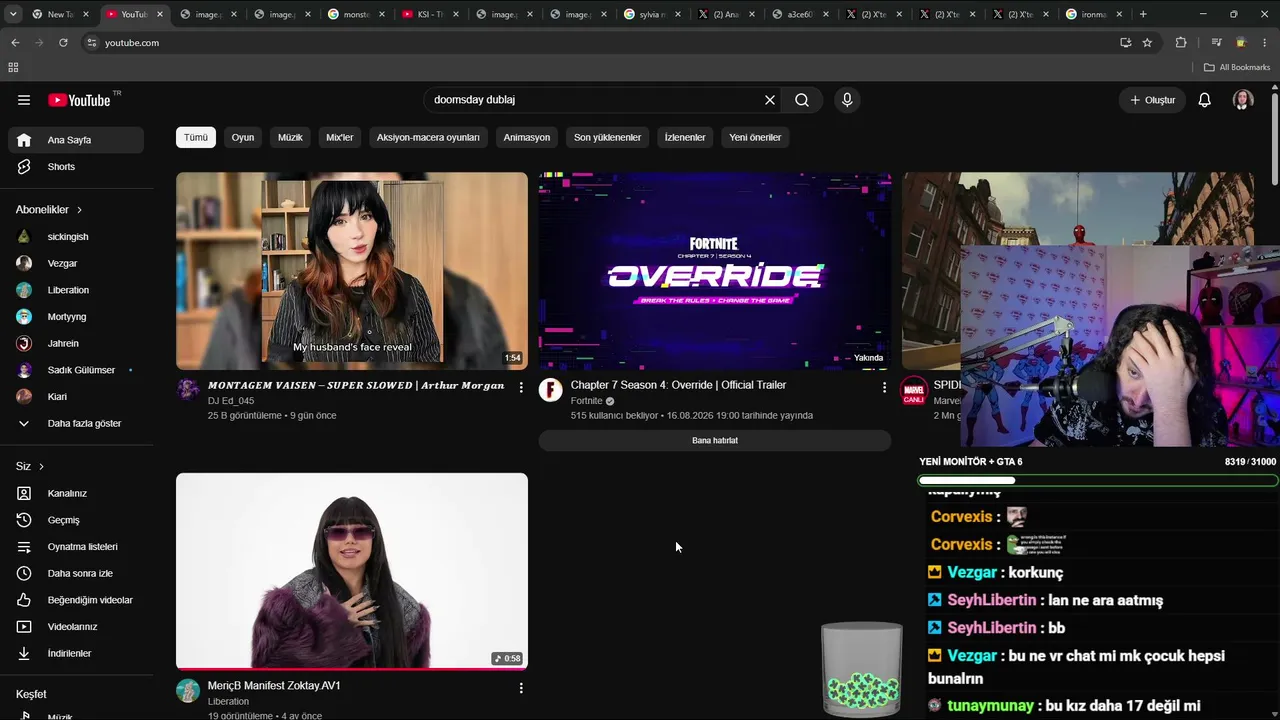
Task: Select the Tümü filter chip
Action: point(196,137)
